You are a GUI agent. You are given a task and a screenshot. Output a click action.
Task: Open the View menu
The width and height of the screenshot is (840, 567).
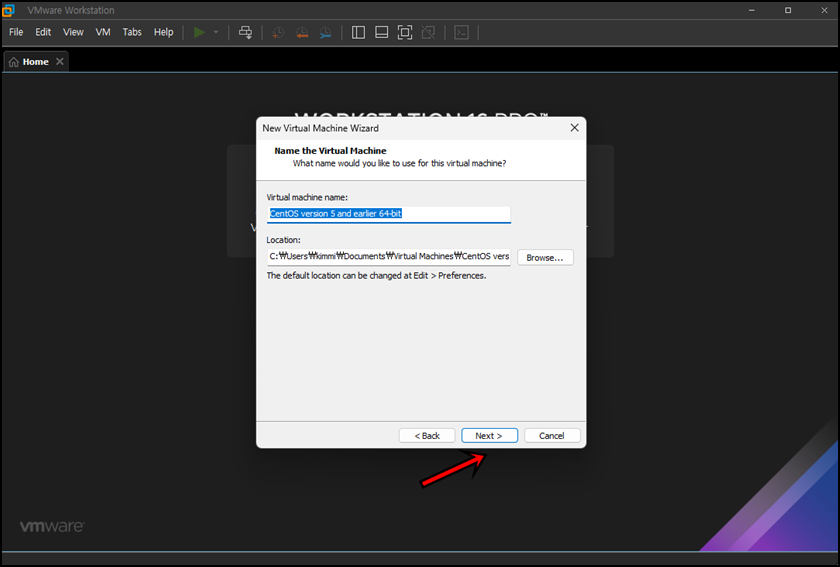click(x=73, y=32)
